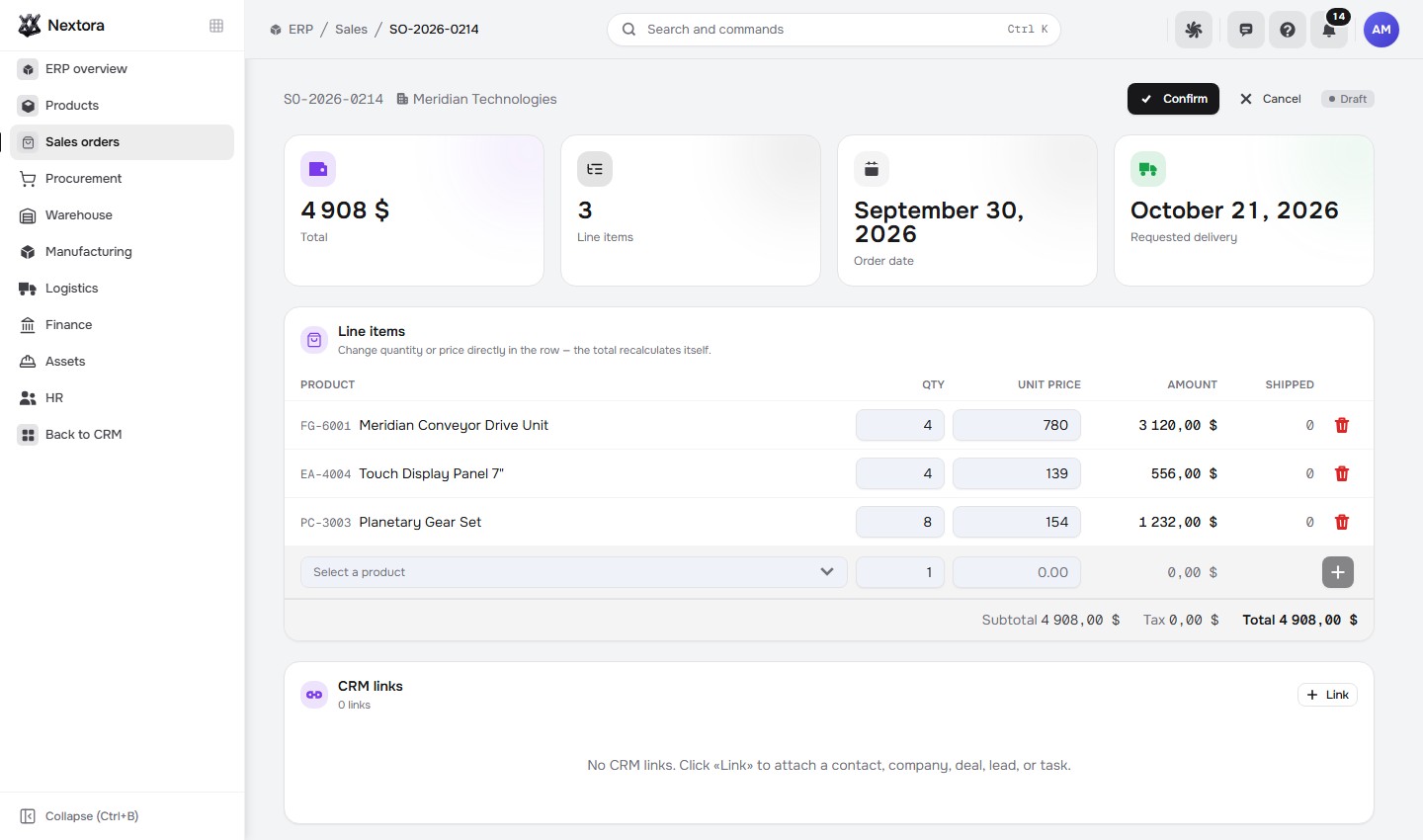Go Back to CRM from sidebar
The height and width of the screenshot is (840, 1423).
coord(122,435)
